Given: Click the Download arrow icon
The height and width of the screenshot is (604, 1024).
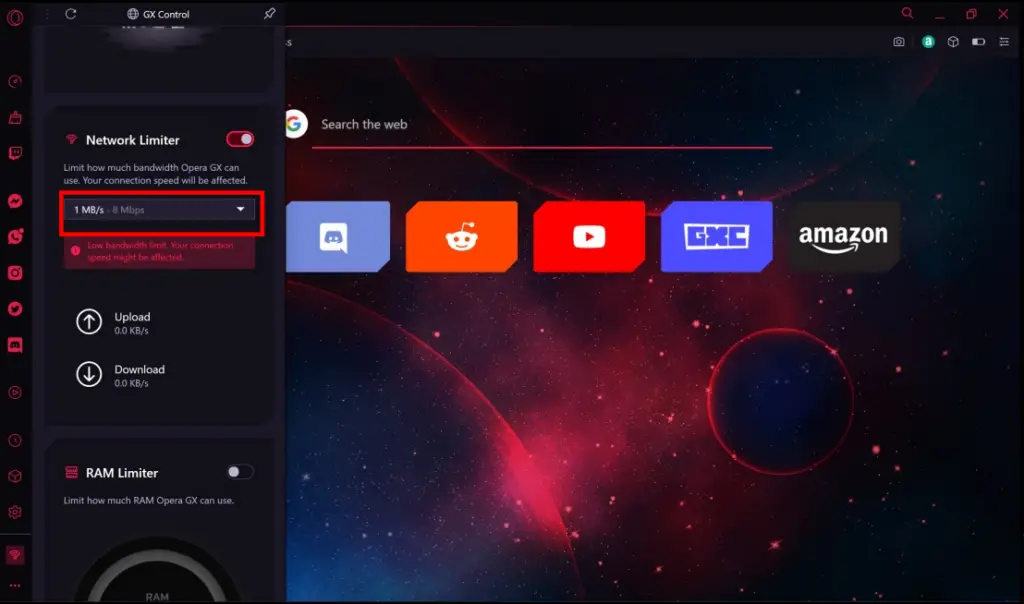Looking at the screenshot, I should point(89,374).
